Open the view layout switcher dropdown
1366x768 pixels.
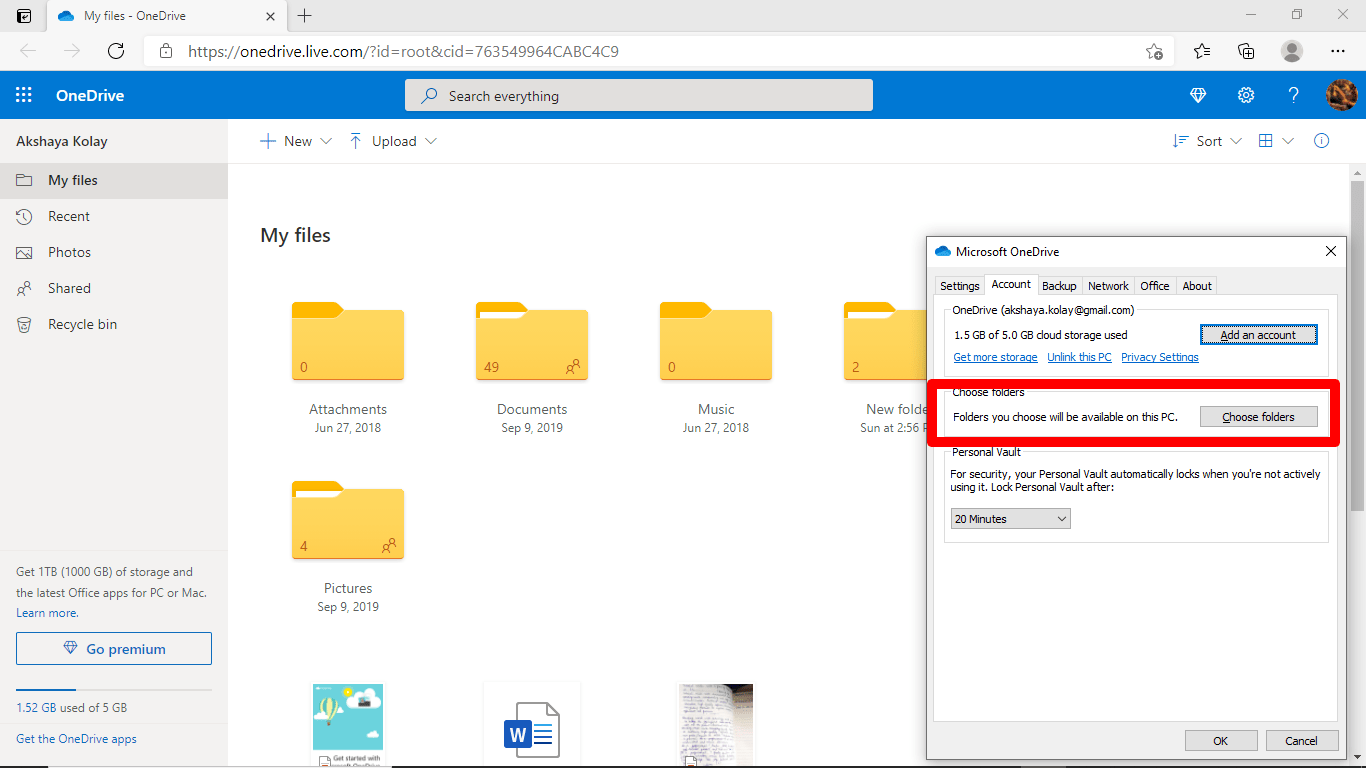tap(1276, 141)
